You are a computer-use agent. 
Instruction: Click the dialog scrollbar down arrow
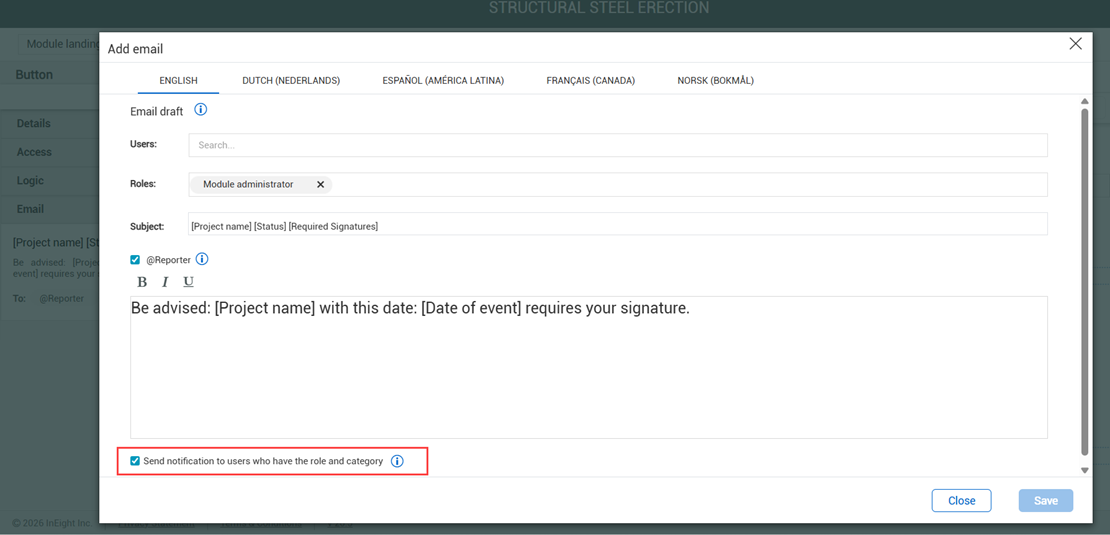[1084, 470]
